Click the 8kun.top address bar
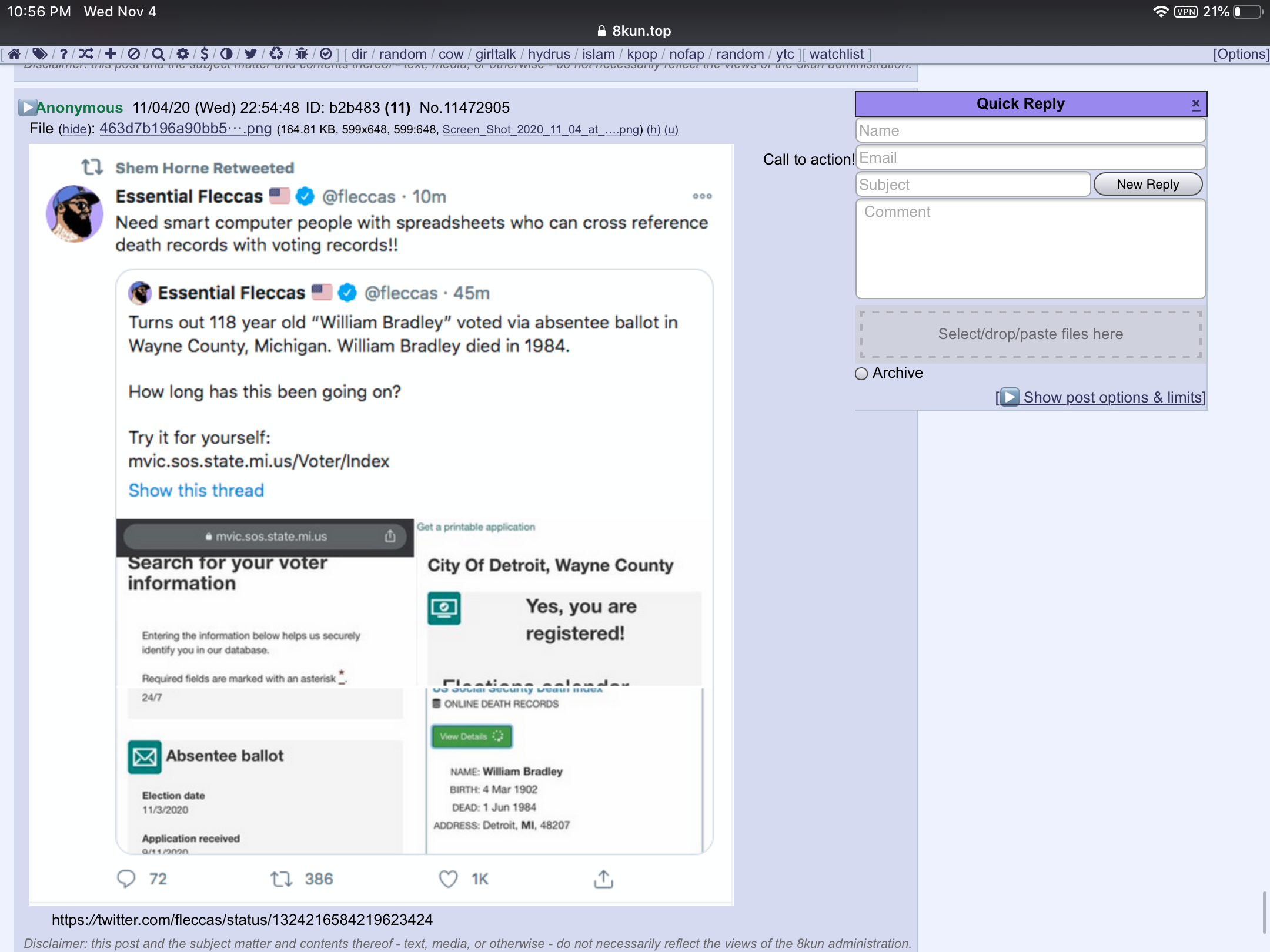This screenshot has height=952, width=1270. 635,31
